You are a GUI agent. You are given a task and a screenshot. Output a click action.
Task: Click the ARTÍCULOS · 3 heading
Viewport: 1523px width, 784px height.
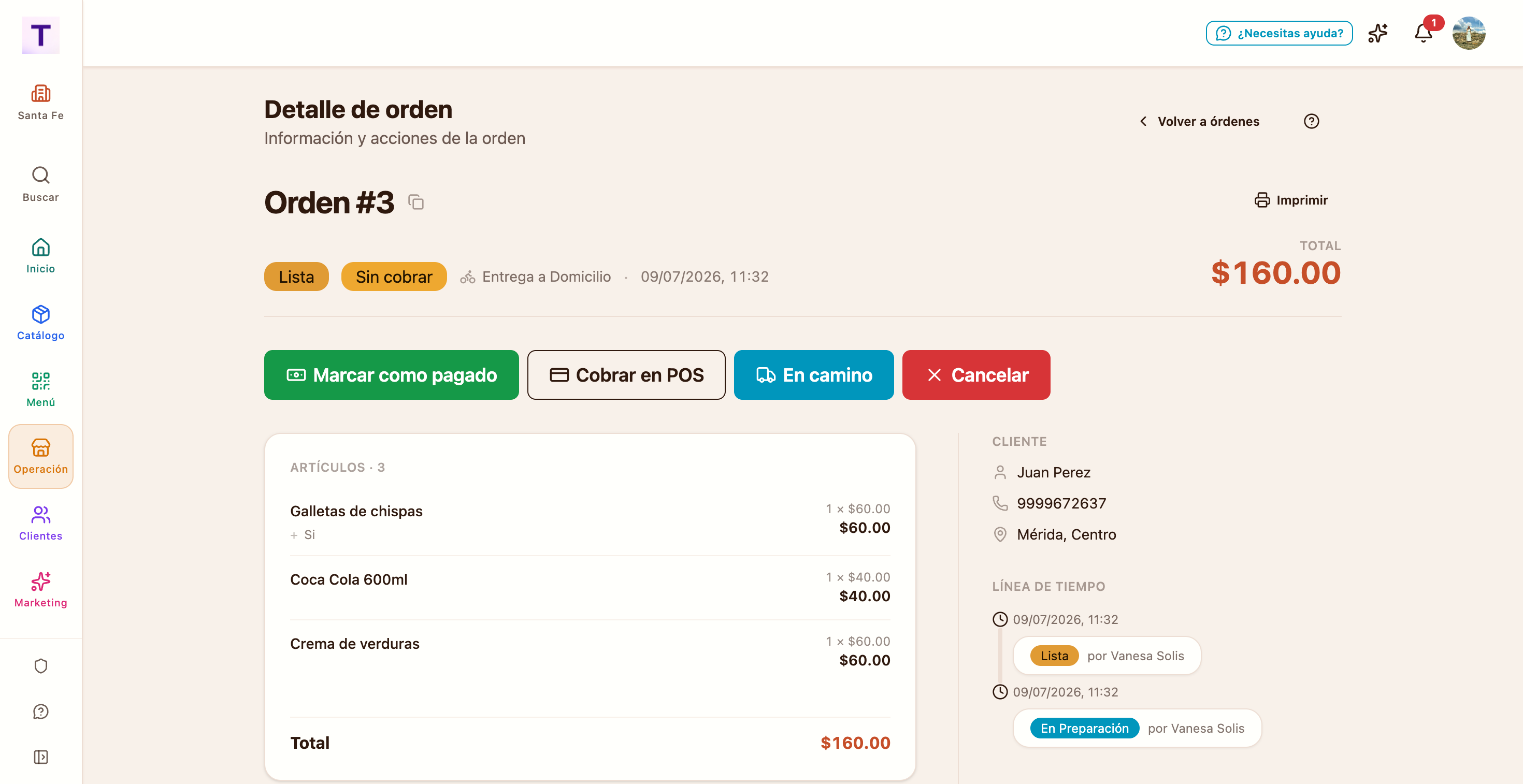point(338,467)
